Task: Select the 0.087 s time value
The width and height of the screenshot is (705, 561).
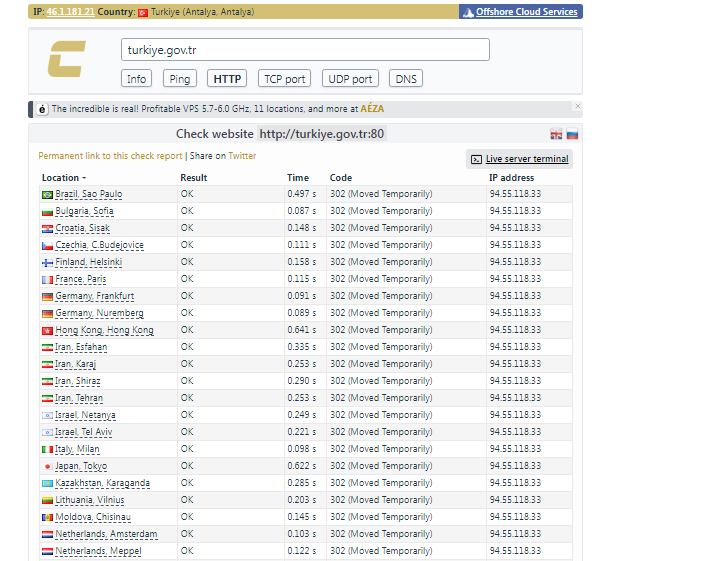Action: pyautogui.click(x=302, y=211)
